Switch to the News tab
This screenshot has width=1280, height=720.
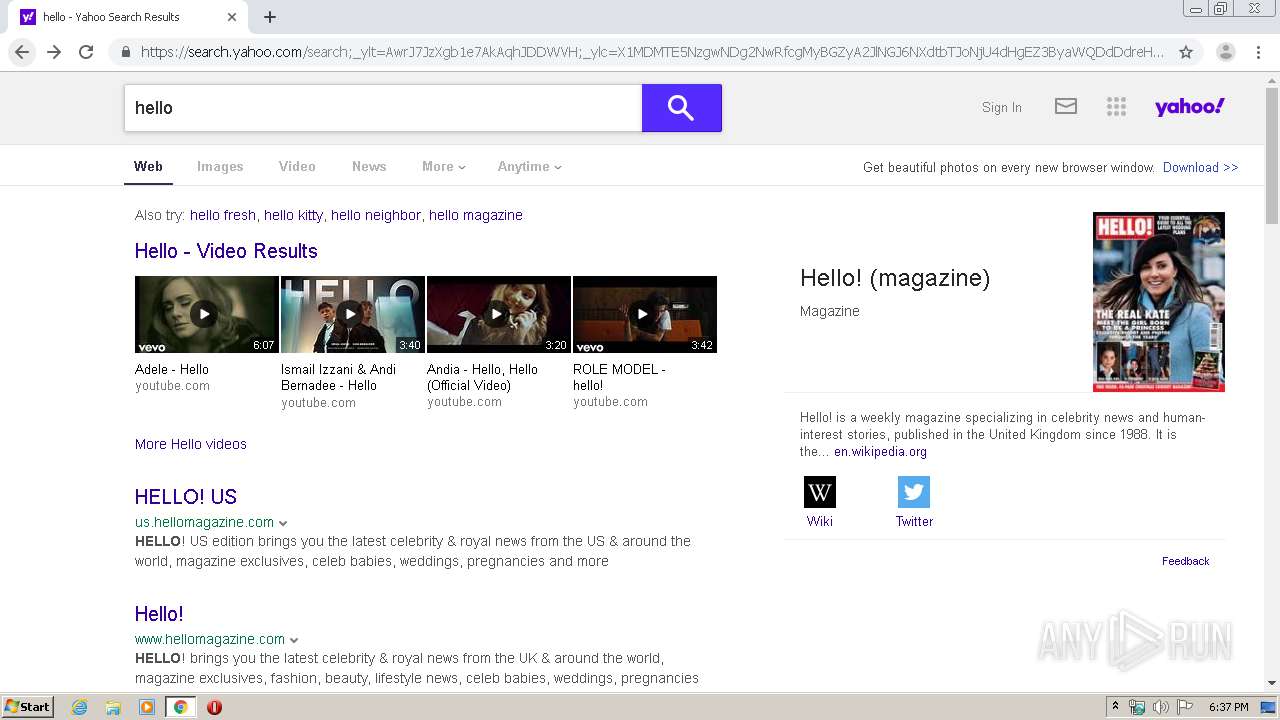(369, 167)
